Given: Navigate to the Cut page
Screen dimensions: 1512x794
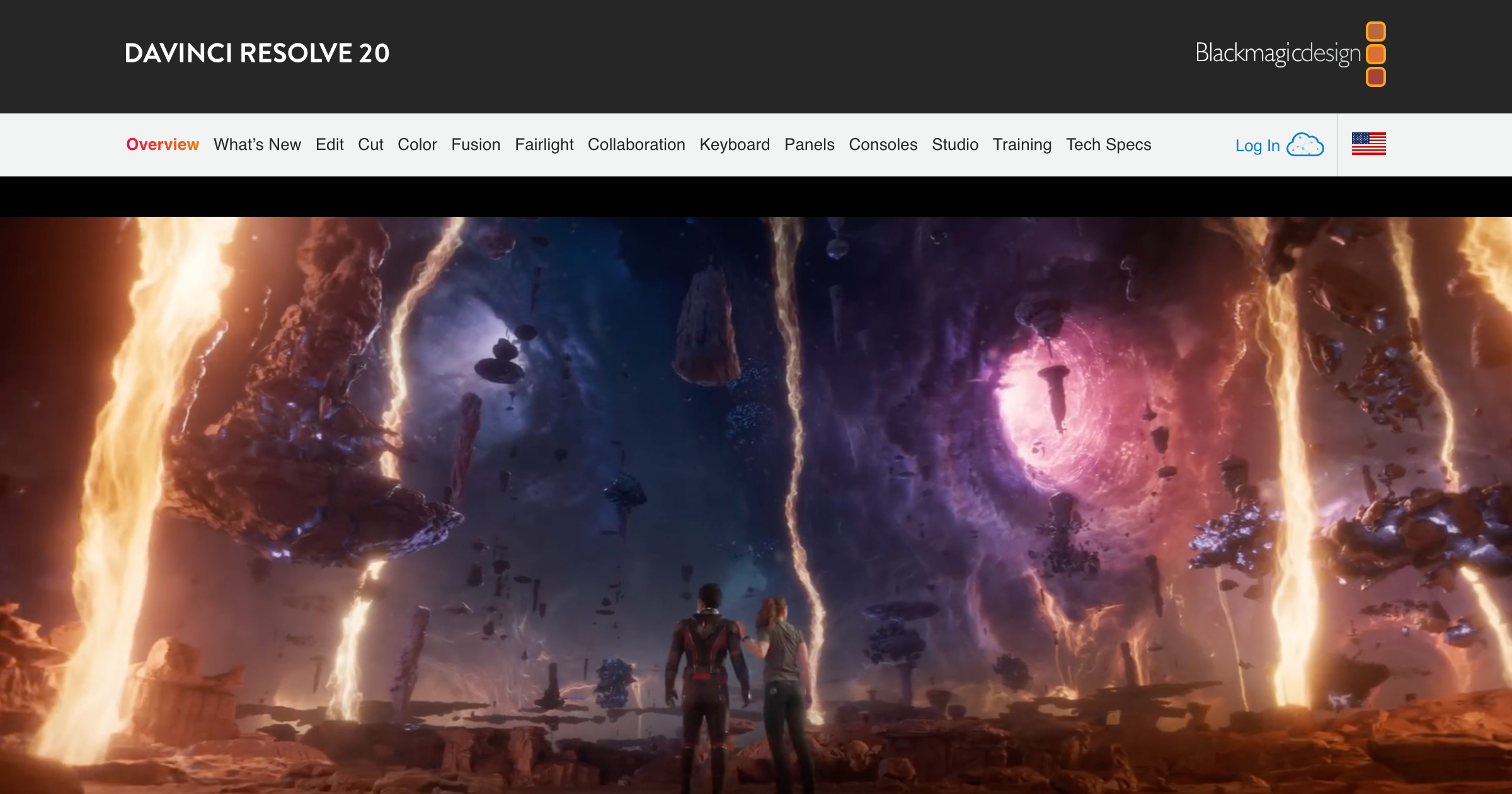Looking at the screenshot, I should point(370,144).
